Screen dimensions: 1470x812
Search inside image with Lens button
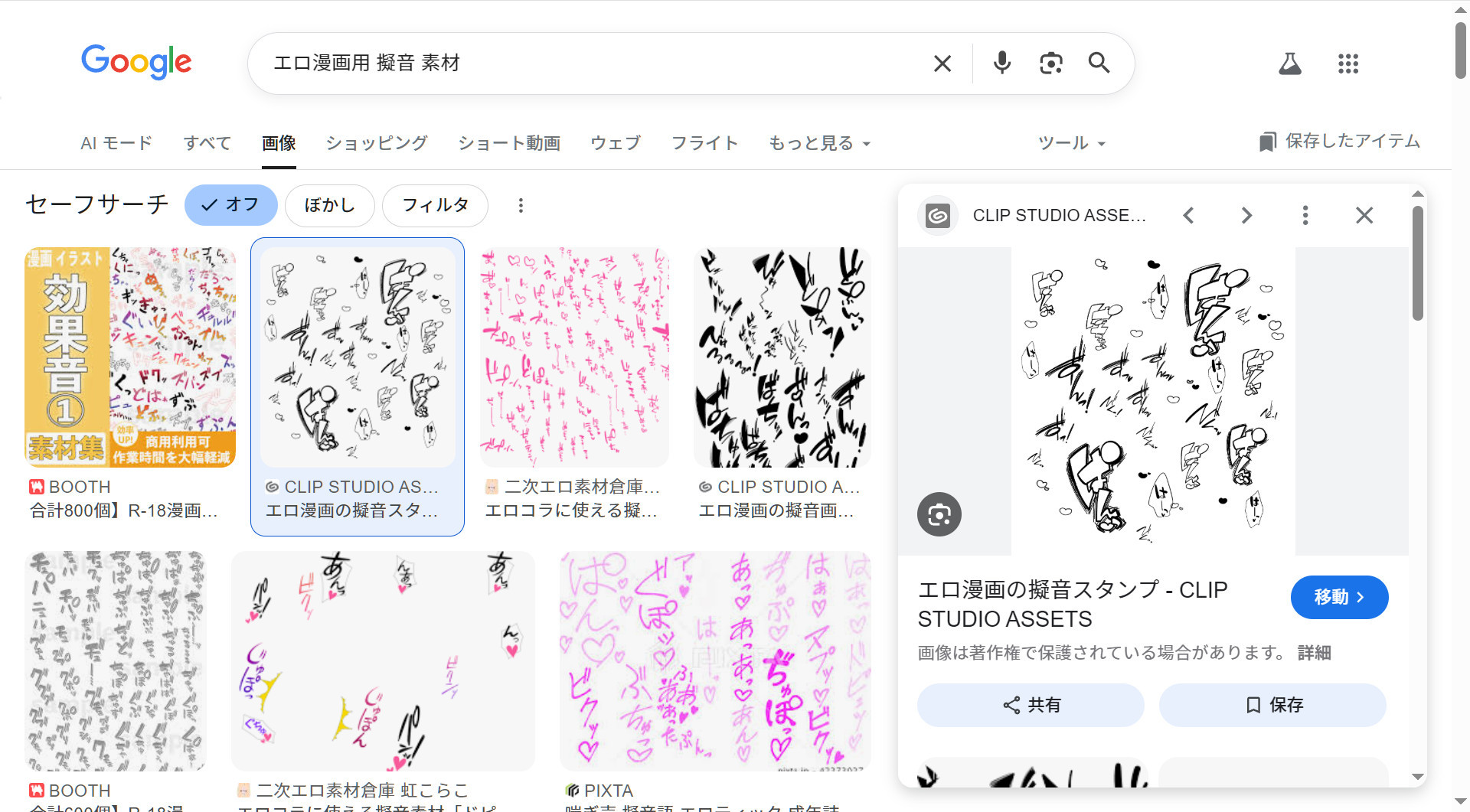coord(939,514)
